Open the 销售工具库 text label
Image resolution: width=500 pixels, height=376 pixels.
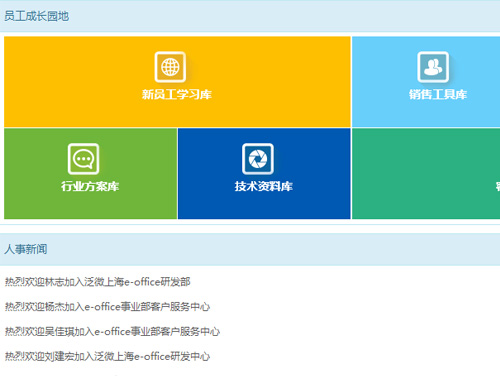click(438, 94)
